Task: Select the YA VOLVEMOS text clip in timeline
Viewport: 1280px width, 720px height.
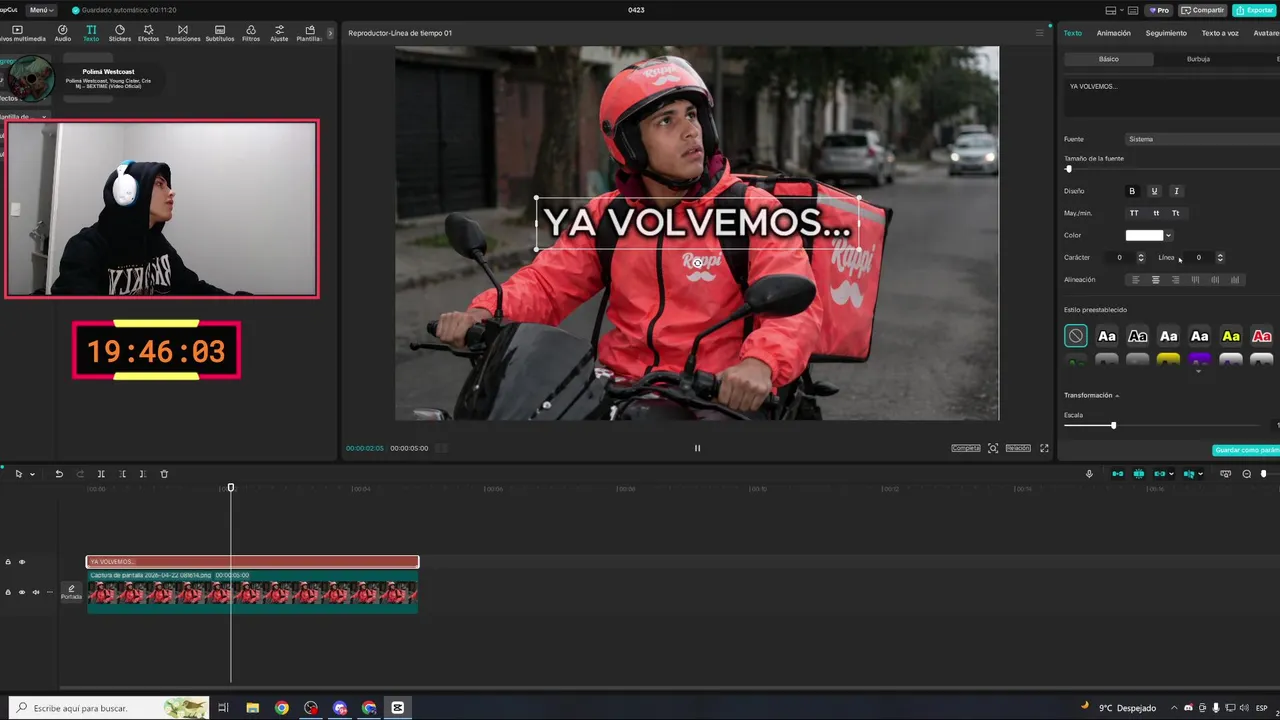Action: (x=252, y=562)
